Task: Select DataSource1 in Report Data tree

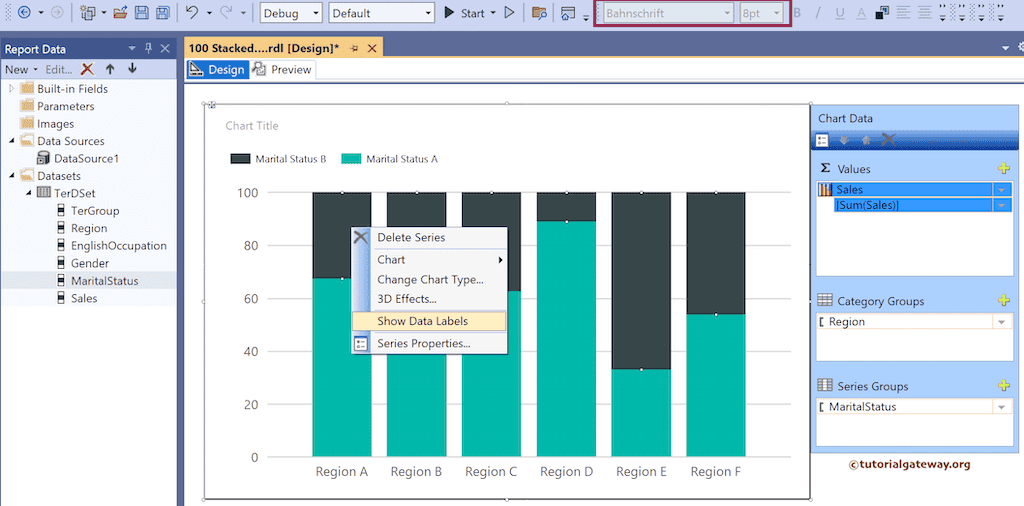Action: tap(86, 159)
